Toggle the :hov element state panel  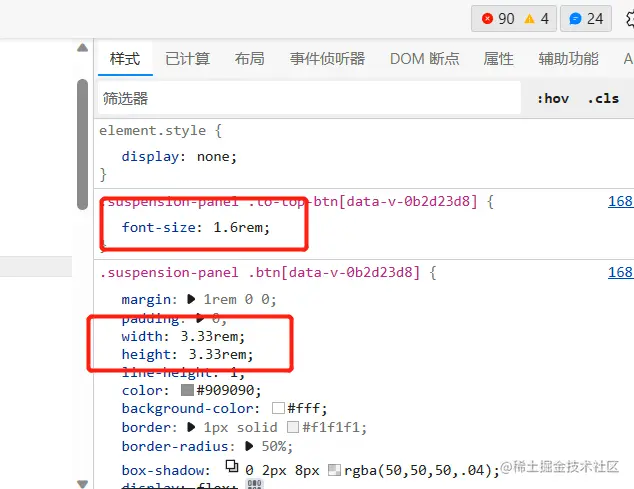pos(553,98)
